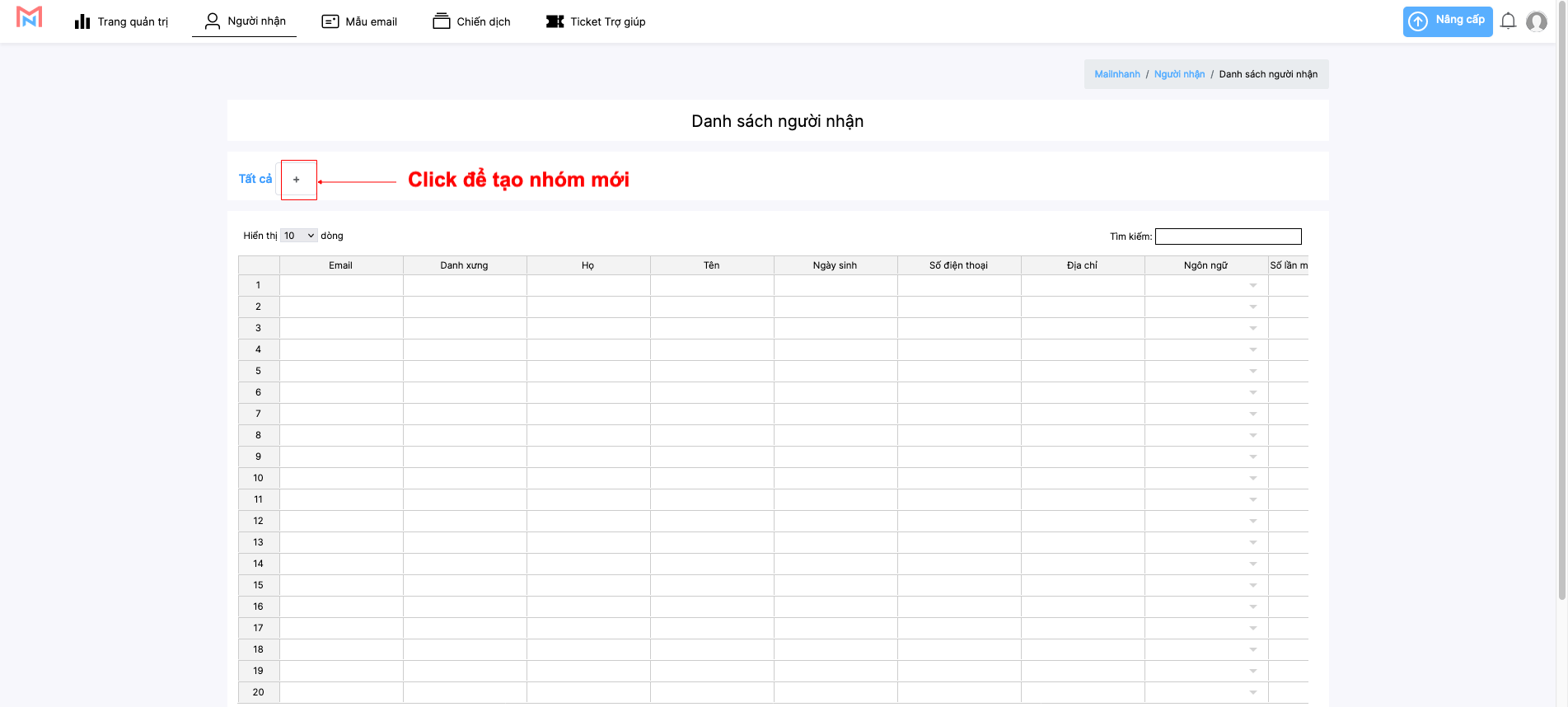Click the Mailnhanh logo icon
This screenshot has width=1568, height=707.
[29, 17]
